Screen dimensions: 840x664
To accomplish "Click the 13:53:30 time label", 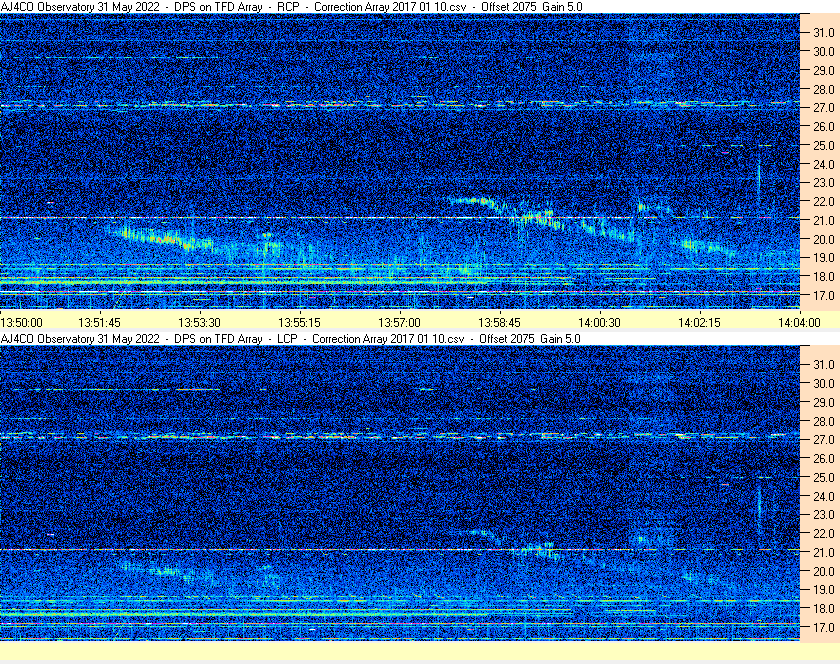I will coord(199,323).
